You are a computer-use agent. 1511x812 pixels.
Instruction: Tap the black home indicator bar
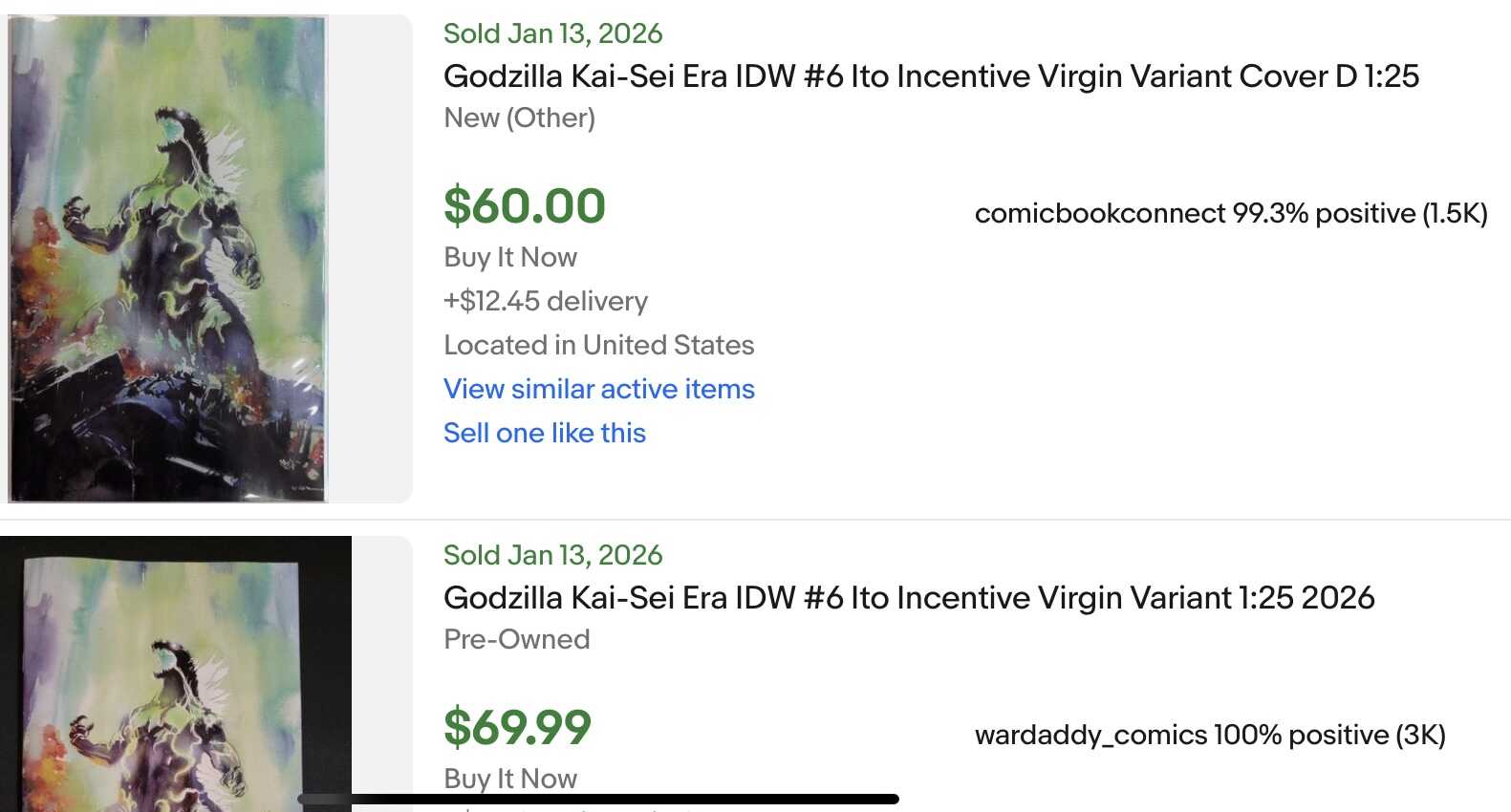tap(598, 799)
